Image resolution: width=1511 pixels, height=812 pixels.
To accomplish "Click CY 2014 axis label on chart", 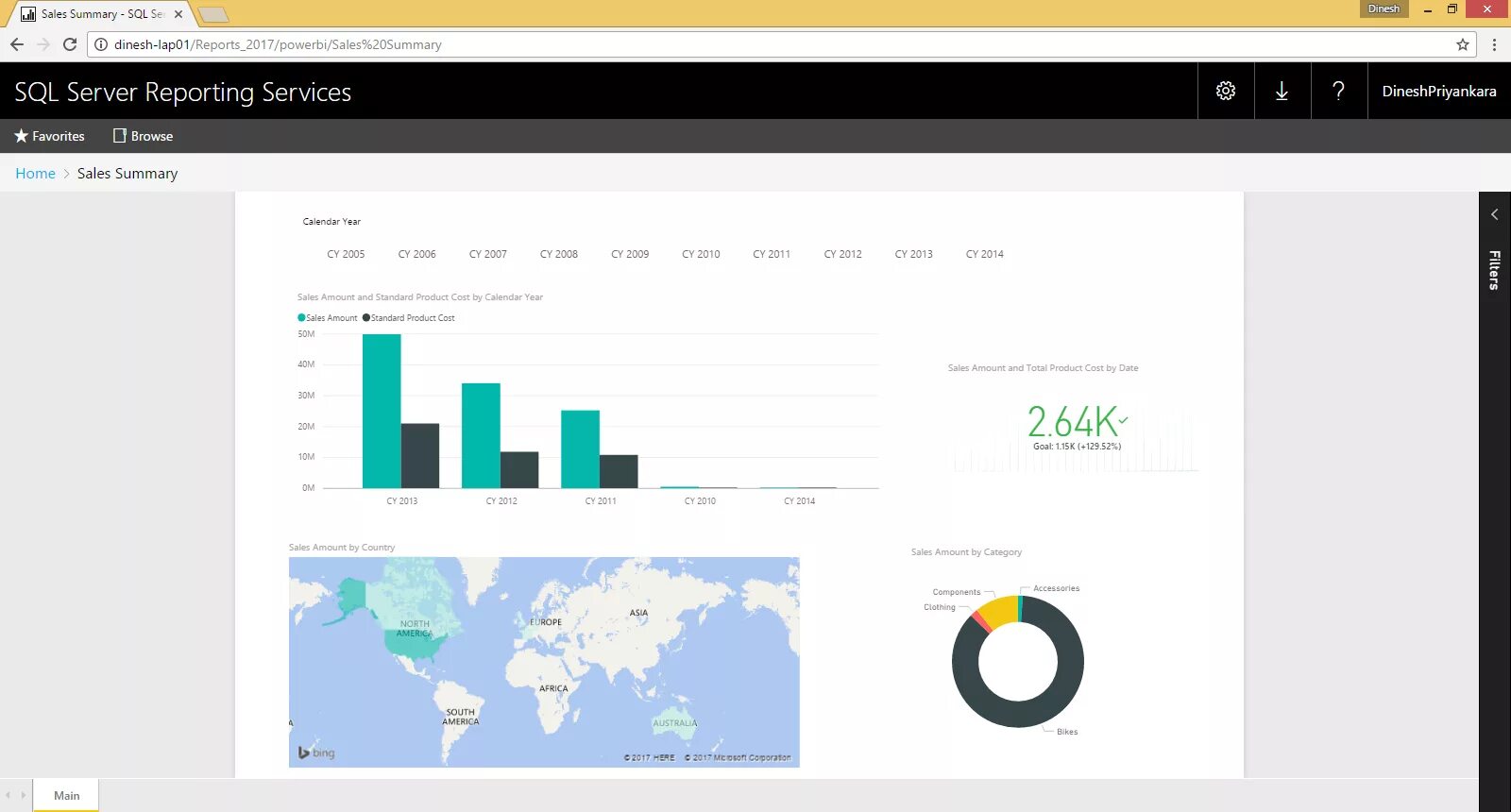I will coord(799,501).
